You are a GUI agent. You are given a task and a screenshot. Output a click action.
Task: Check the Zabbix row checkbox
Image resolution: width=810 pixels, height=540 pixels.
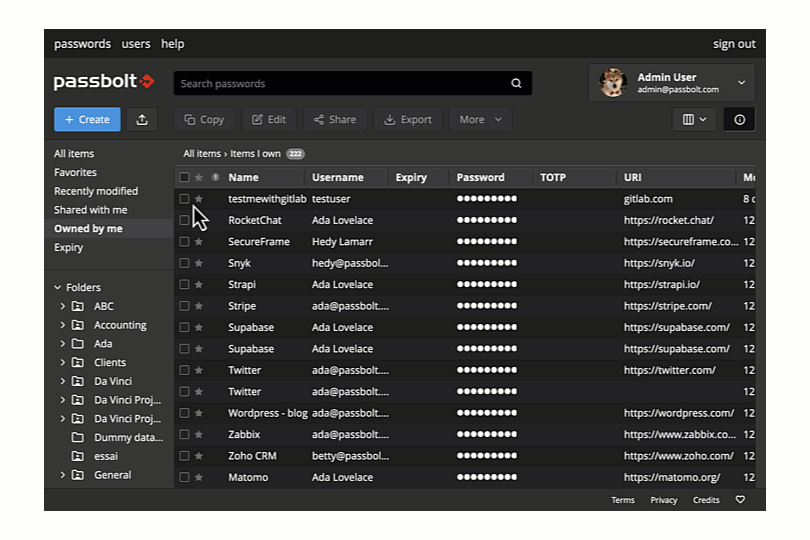(184, 435)
